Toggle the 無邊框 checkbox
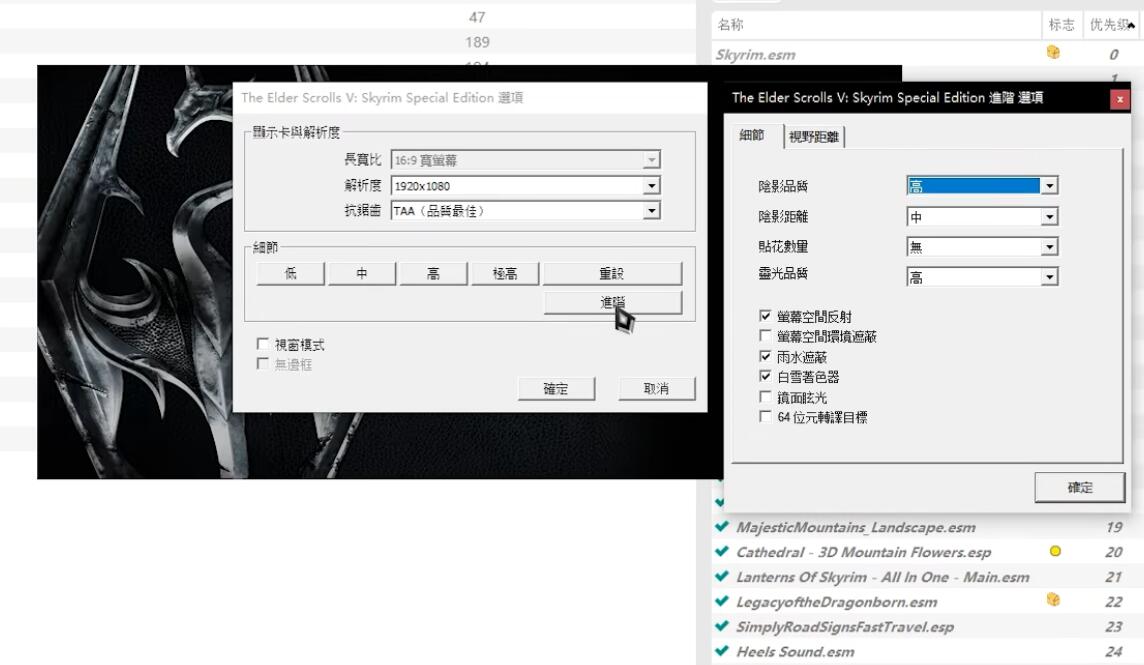1144x665 pixels. [263, 364]
